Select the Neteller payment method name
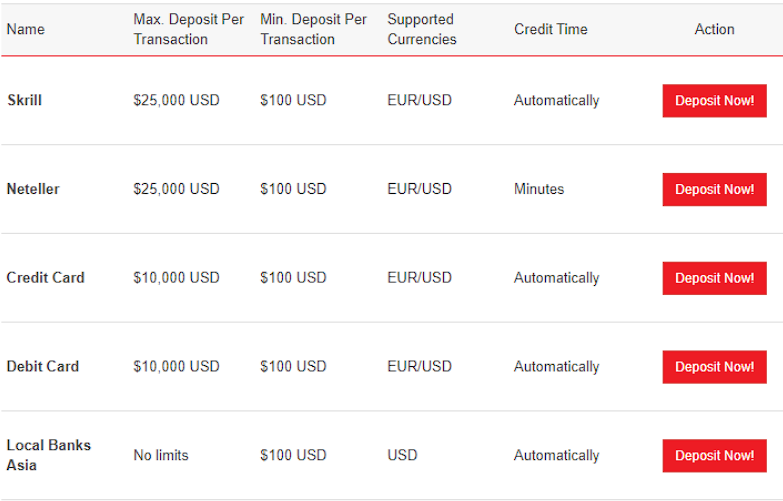Viewport: 783px width, 501px height. pos(33,189)
